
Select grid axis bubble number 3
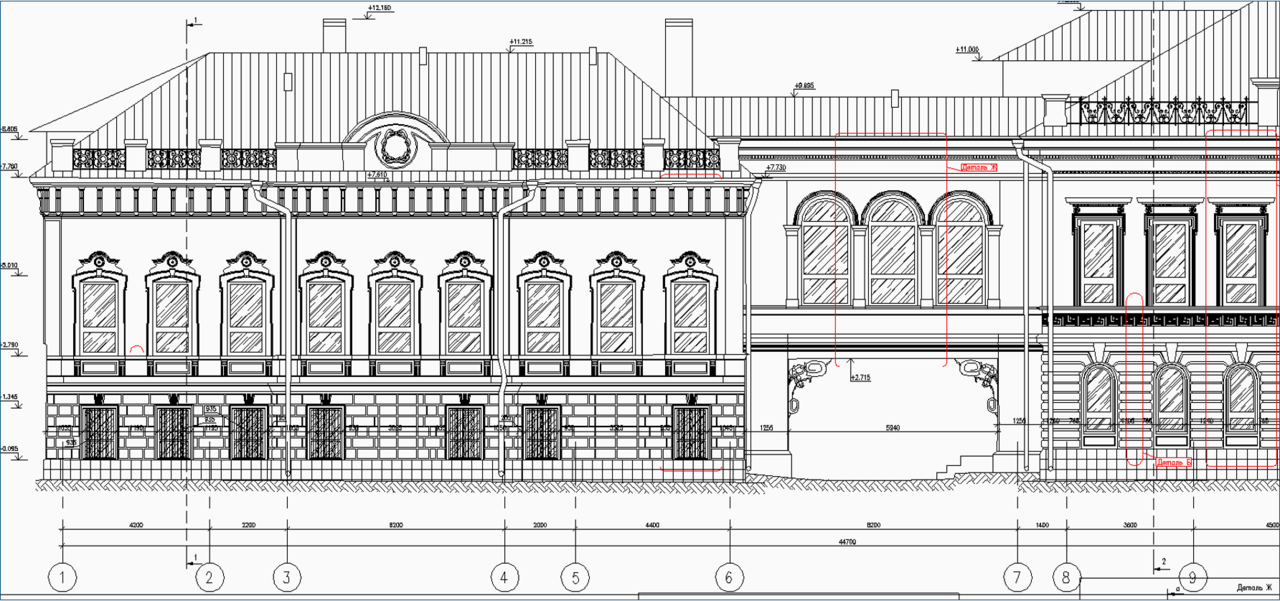tap(287, 577)
